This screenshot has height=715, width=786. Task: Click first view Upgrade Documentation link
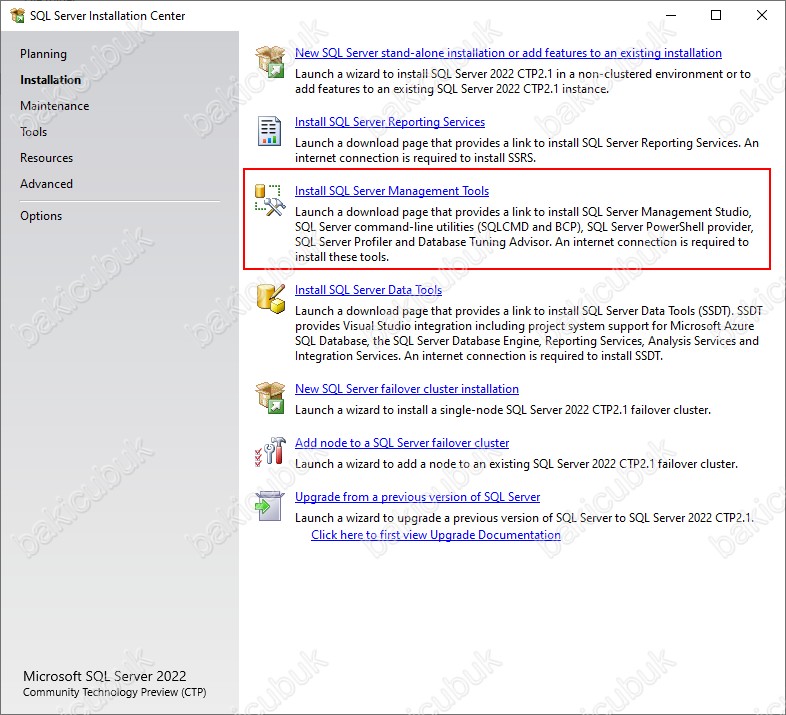coord(436,535)
